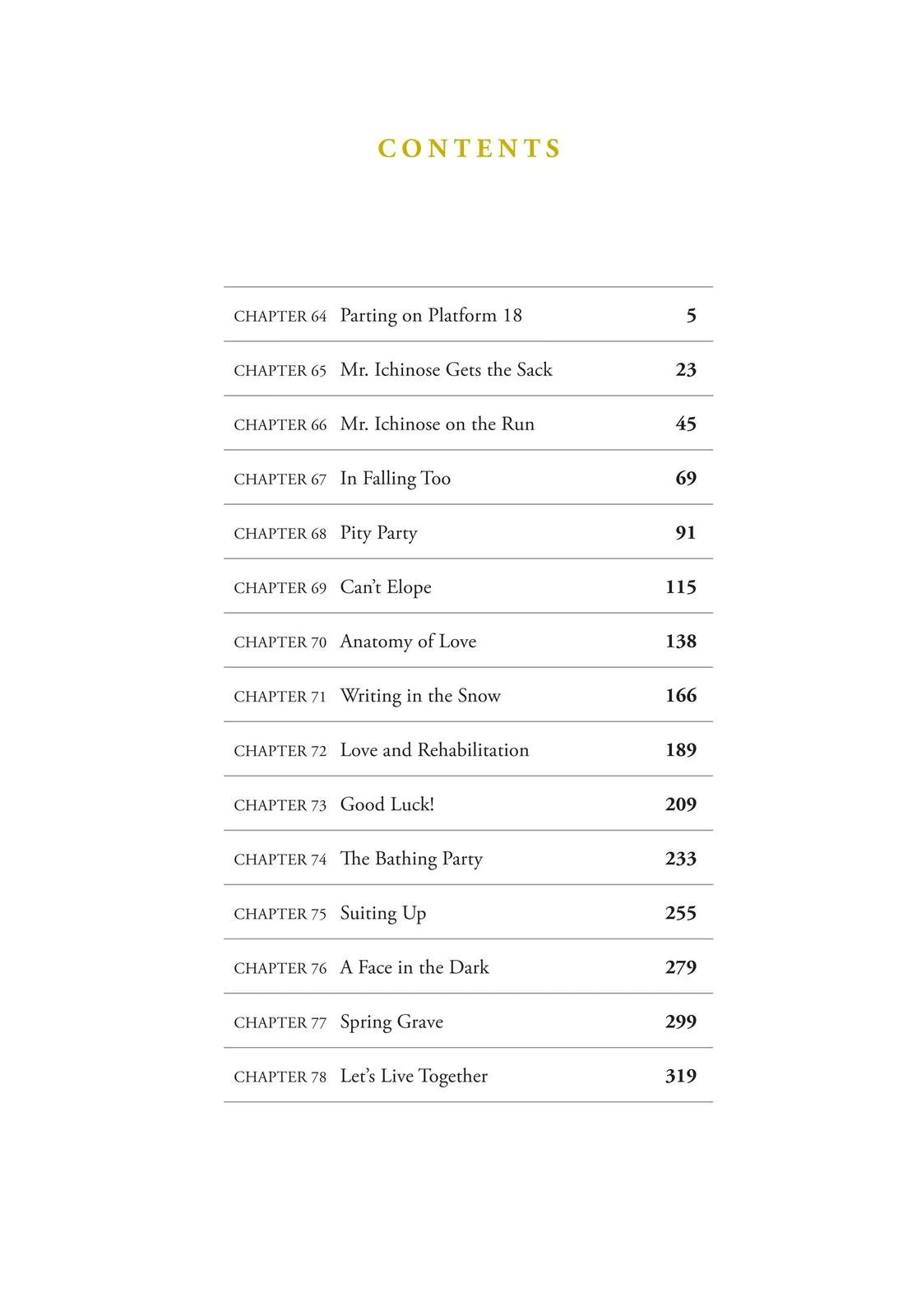
Task: Open Spring Grave chapter
Action: pos(468,1021)
